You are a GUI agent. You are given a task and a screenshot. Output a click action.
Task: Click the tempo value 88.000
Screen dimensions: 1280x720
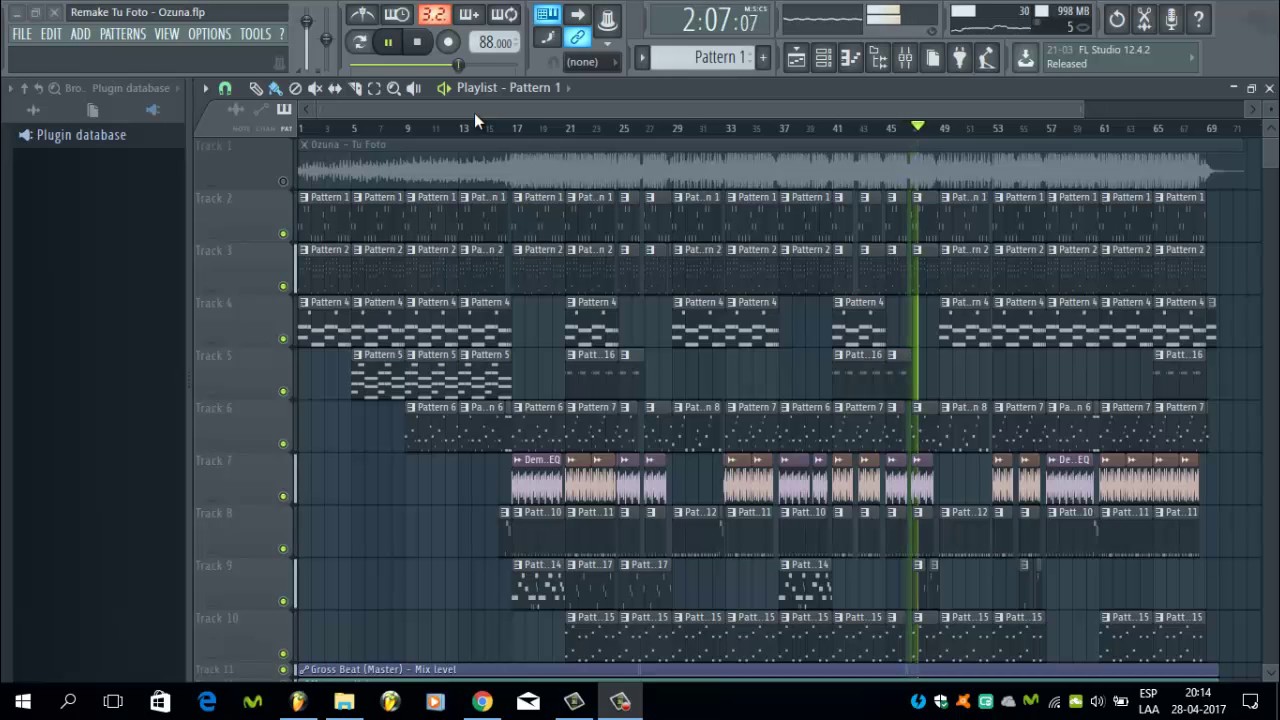pos(494,42)
